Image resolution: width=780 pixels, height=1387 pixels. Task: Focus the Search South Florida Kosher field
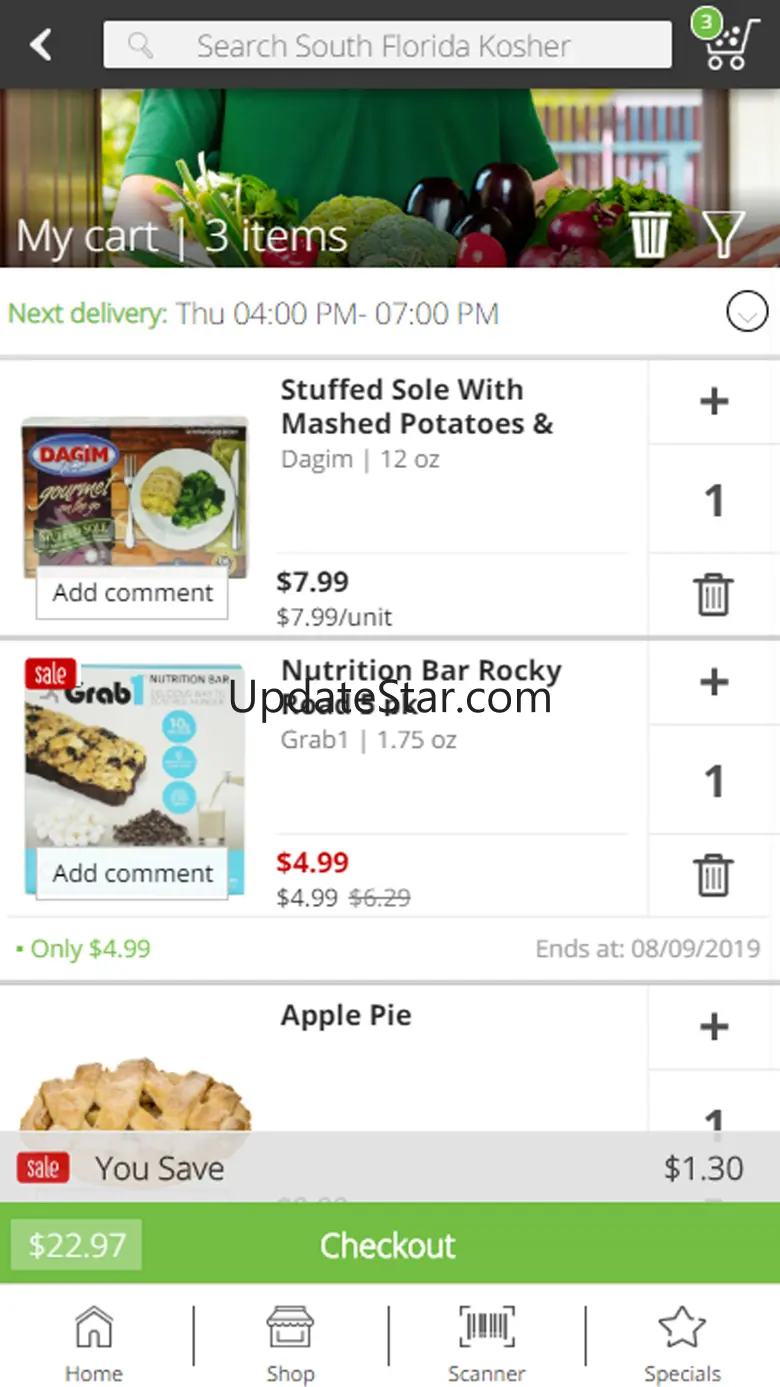click(387, 46)
